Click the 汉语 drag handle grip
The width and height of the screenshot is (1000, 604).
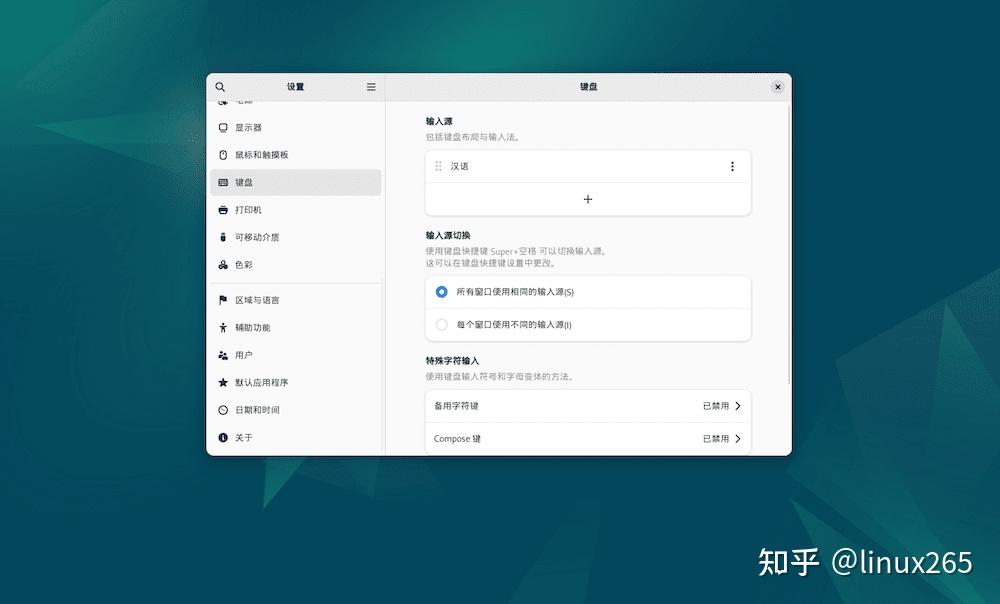438,166
